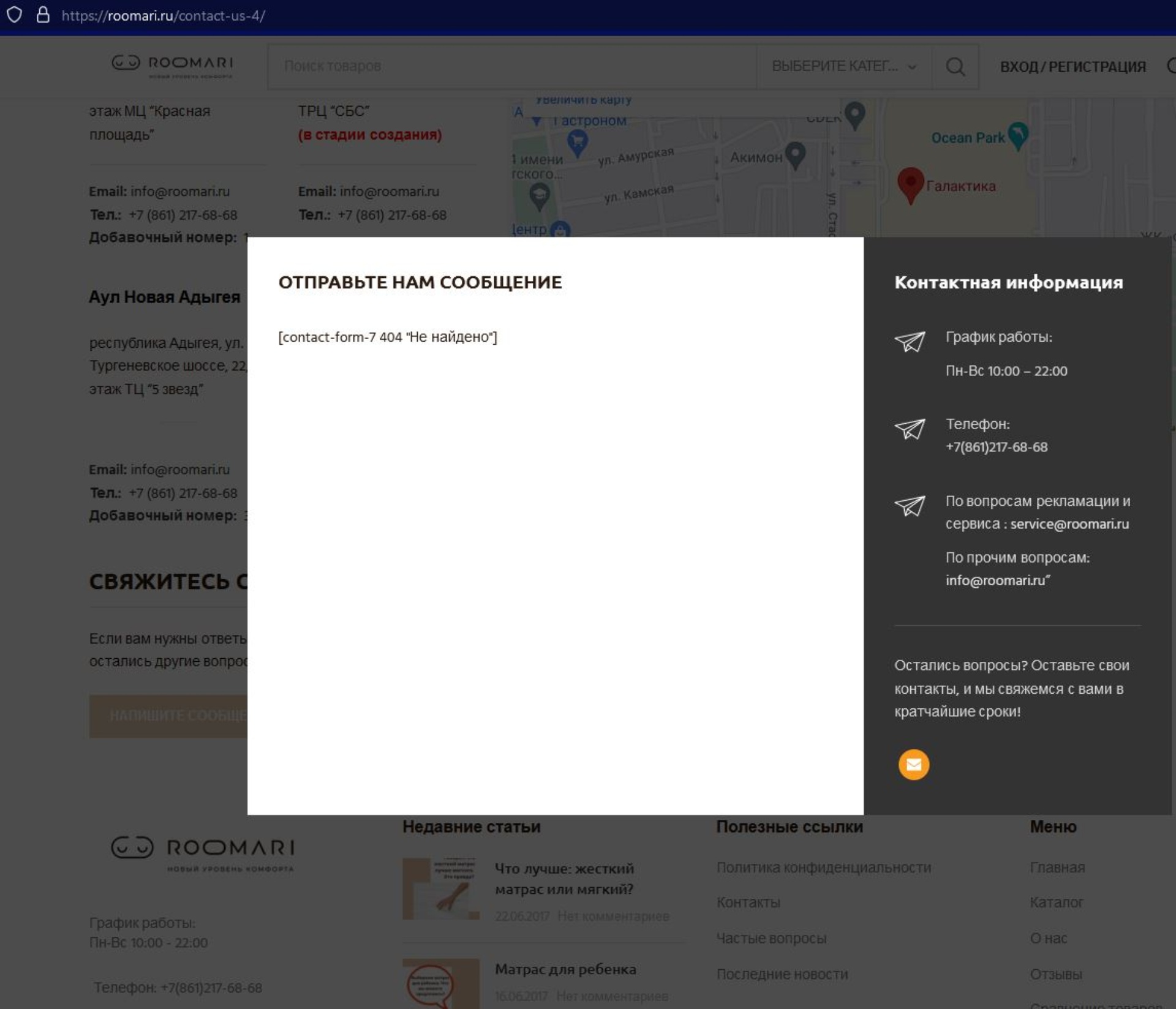Click the orange envelope mail icon
The height and width of the screenshot is (1009, 1176).
[x=913, y=764]
